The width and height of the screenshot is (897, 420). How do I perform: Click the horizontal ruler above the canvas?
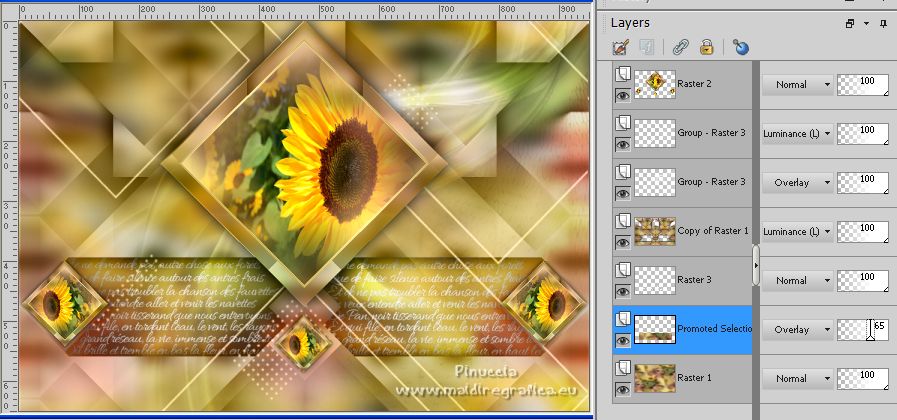click(303, 11)
